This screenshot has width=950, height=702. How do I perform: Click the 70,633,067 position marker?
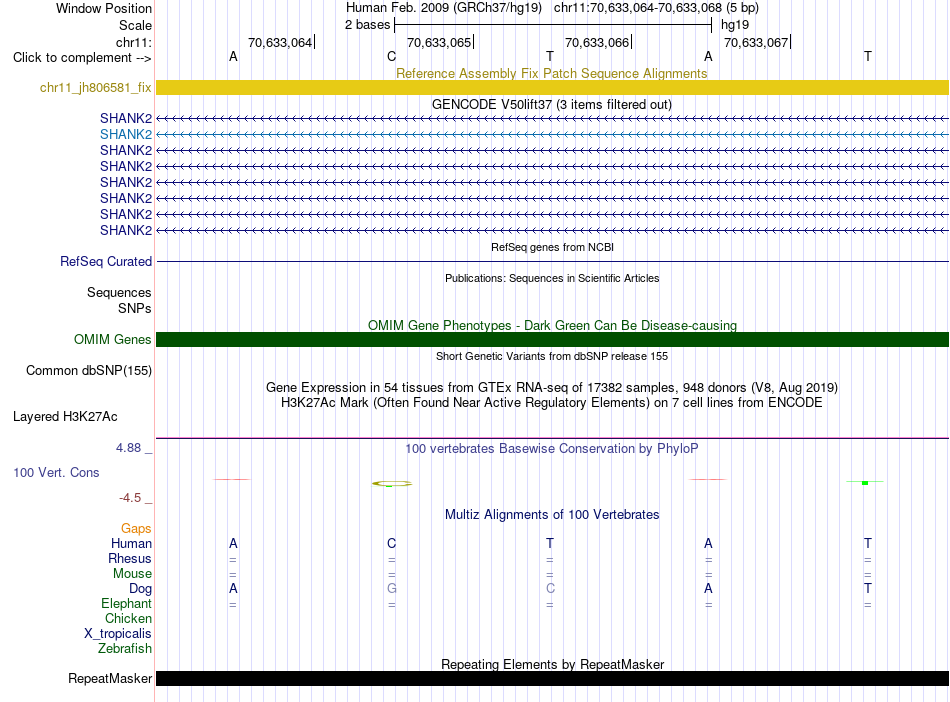pyautogui.click(x=757, y=42)
